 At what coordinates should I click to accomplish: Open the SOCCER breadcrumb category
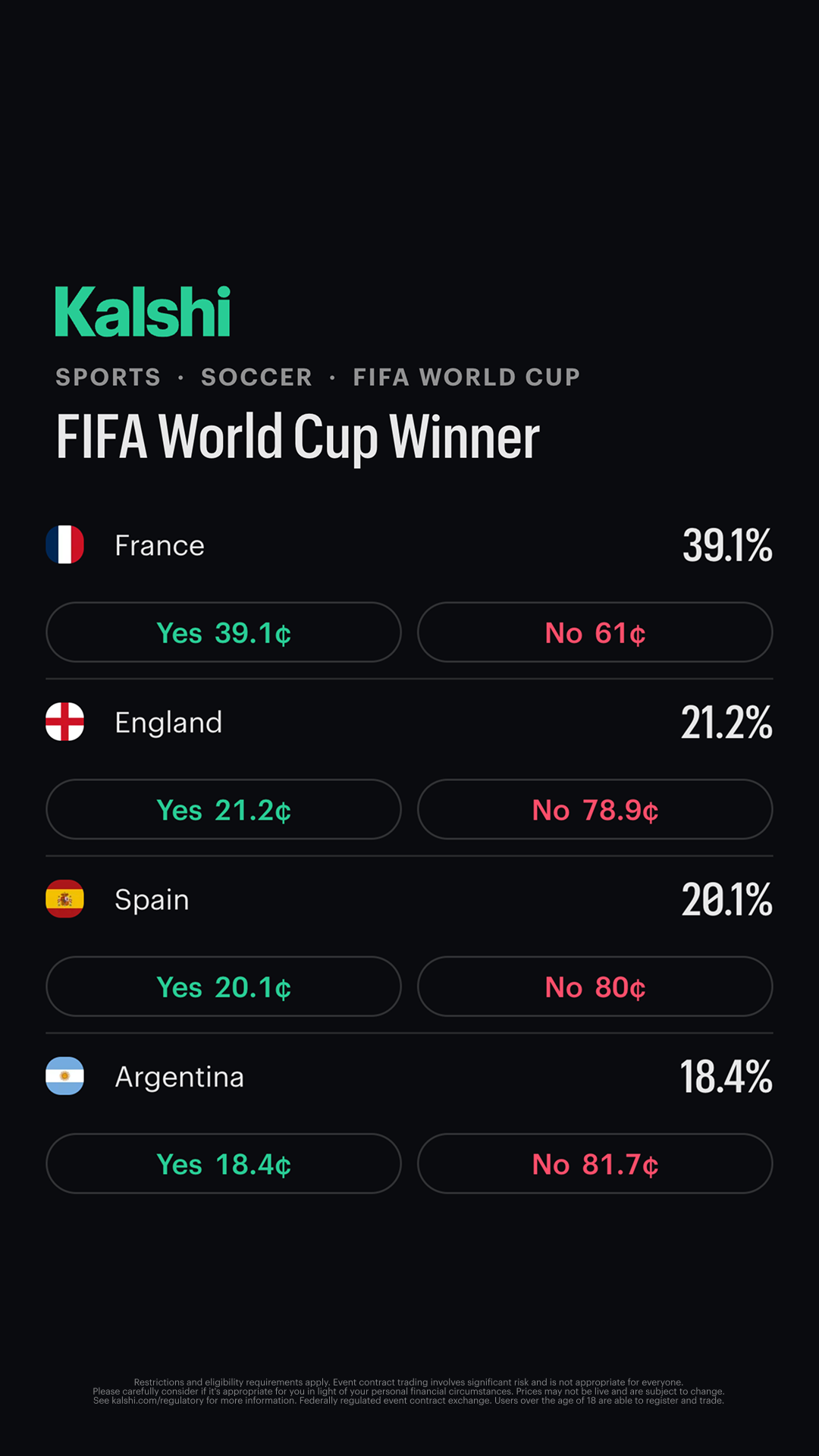pyautogui.click(x=257, y=377)
